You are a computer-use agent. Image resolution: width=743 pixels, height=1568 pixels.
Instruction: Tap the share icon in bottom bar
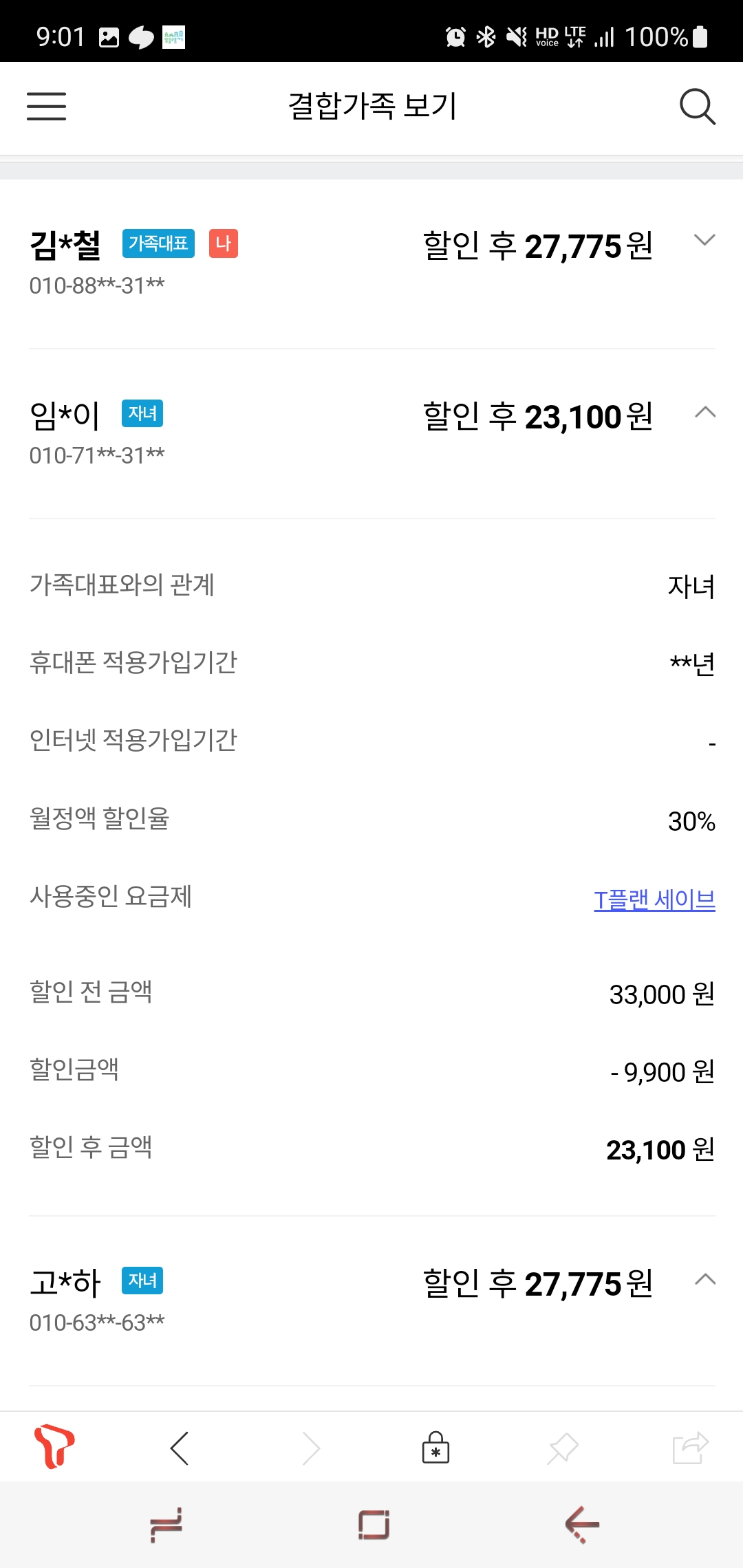click(x=690, y=1448)
